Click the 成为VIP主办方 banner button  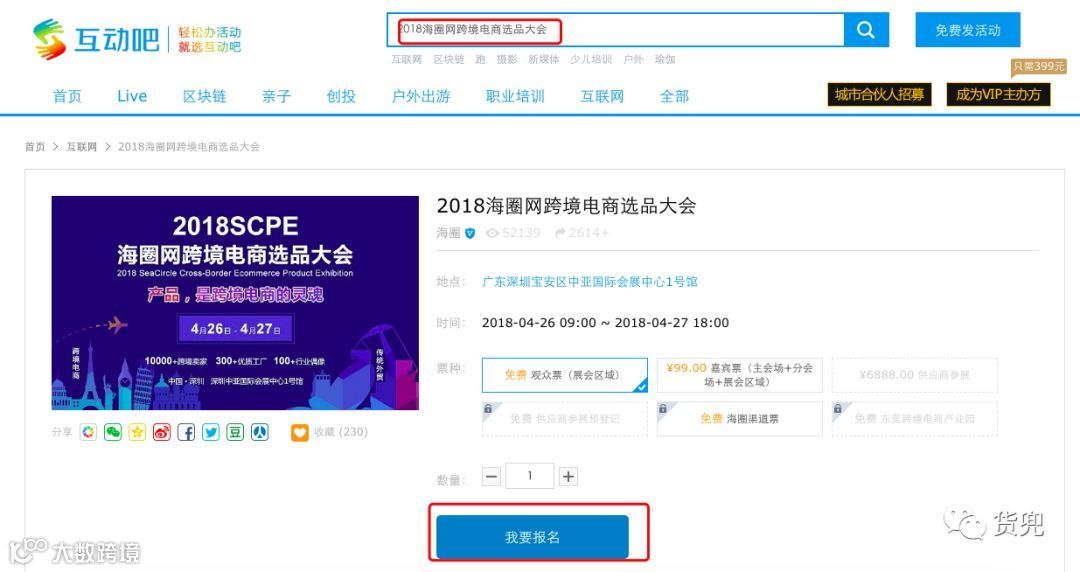point(999,94)
